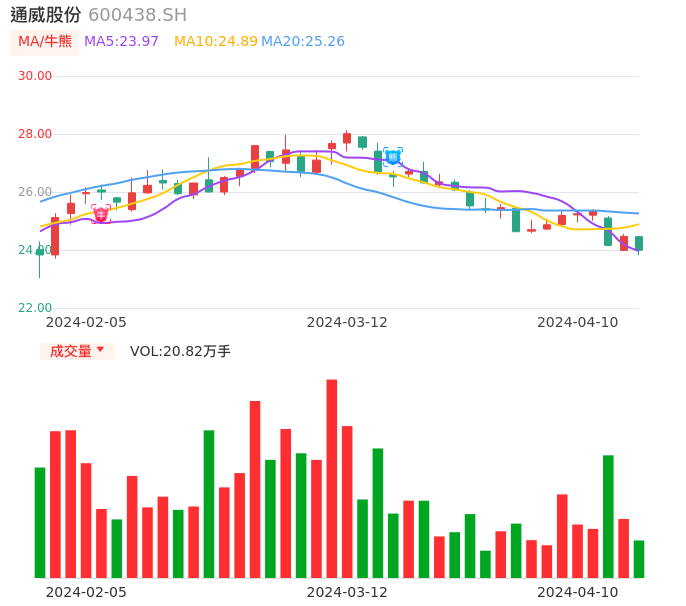Screen dimensions: 686x606
Task: Select the MA5:23.97 legend label
Action: [x=121, y=42]
